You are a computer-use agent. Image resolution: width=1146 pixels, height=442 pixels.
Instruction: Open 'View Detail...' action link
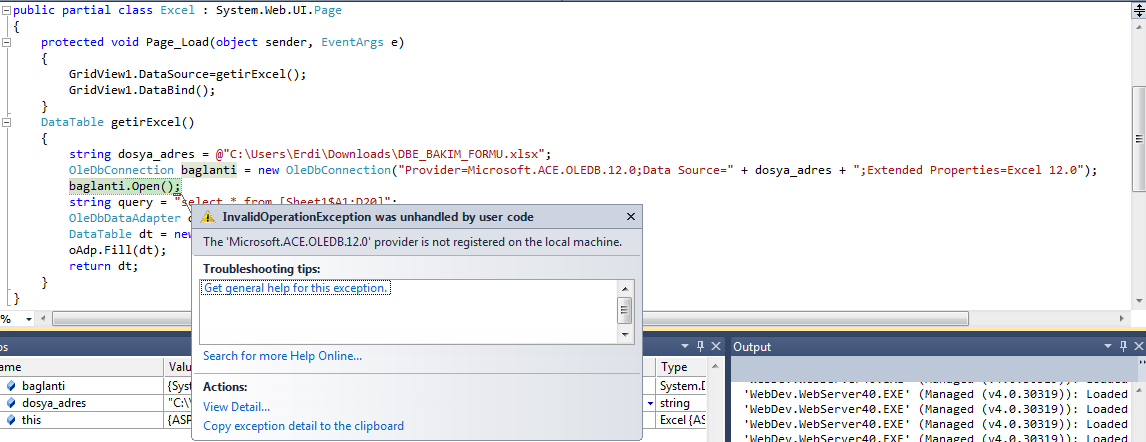click(x=236, y=407)
